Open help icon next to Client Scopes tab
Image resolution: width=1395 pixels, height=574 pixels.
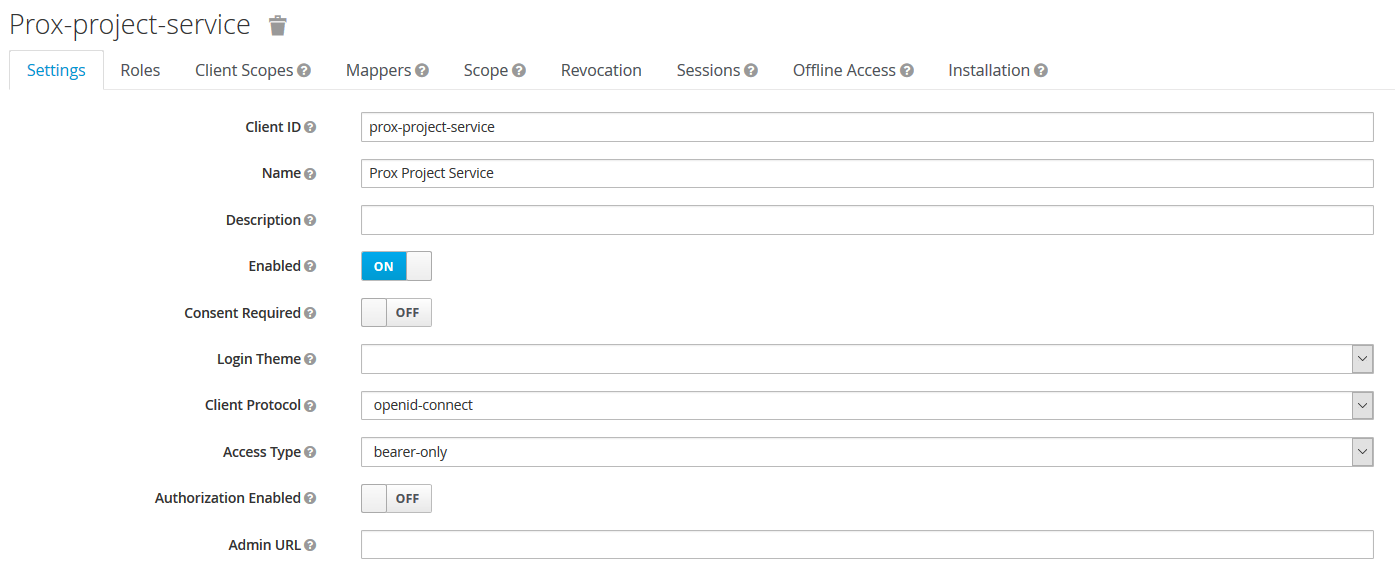304,71
